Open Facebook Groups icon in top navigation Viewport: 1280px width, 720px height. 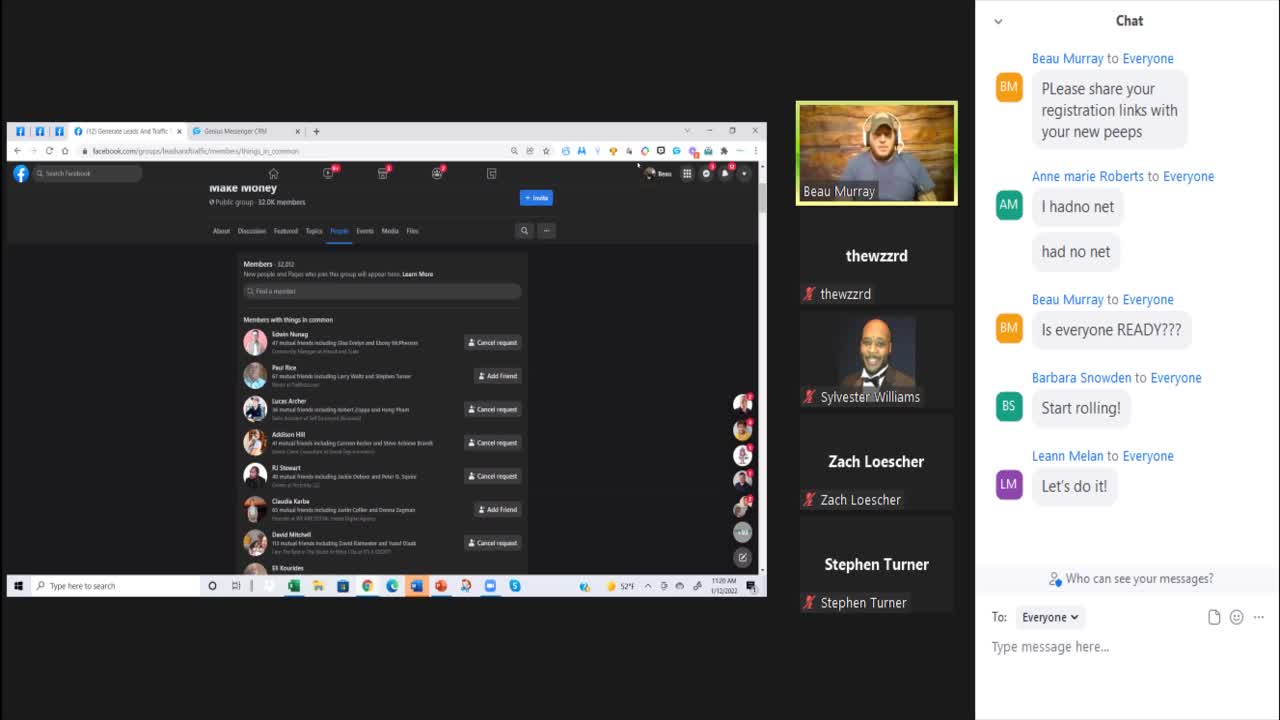437,173
